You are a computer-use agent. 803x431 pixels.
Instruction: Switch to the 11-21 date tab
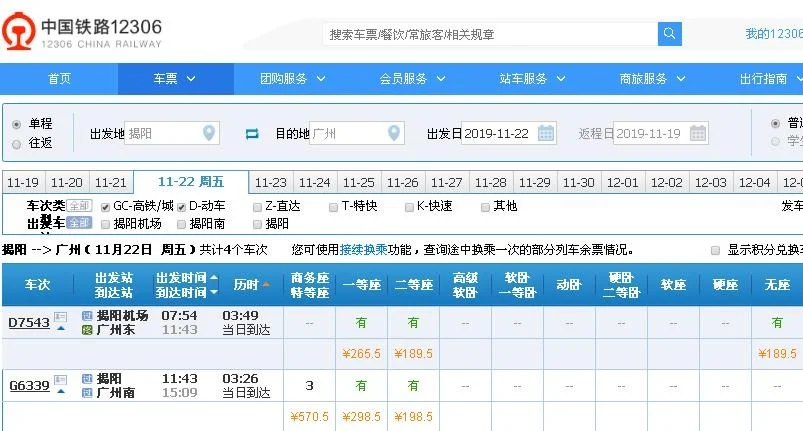(x=111, y=183)
